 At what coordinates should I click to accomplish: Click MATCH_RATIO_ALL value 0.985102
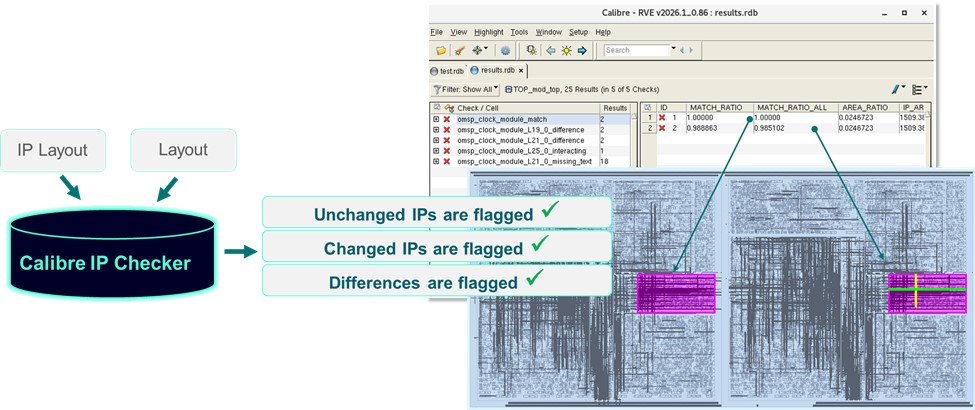tap(769, 128)
